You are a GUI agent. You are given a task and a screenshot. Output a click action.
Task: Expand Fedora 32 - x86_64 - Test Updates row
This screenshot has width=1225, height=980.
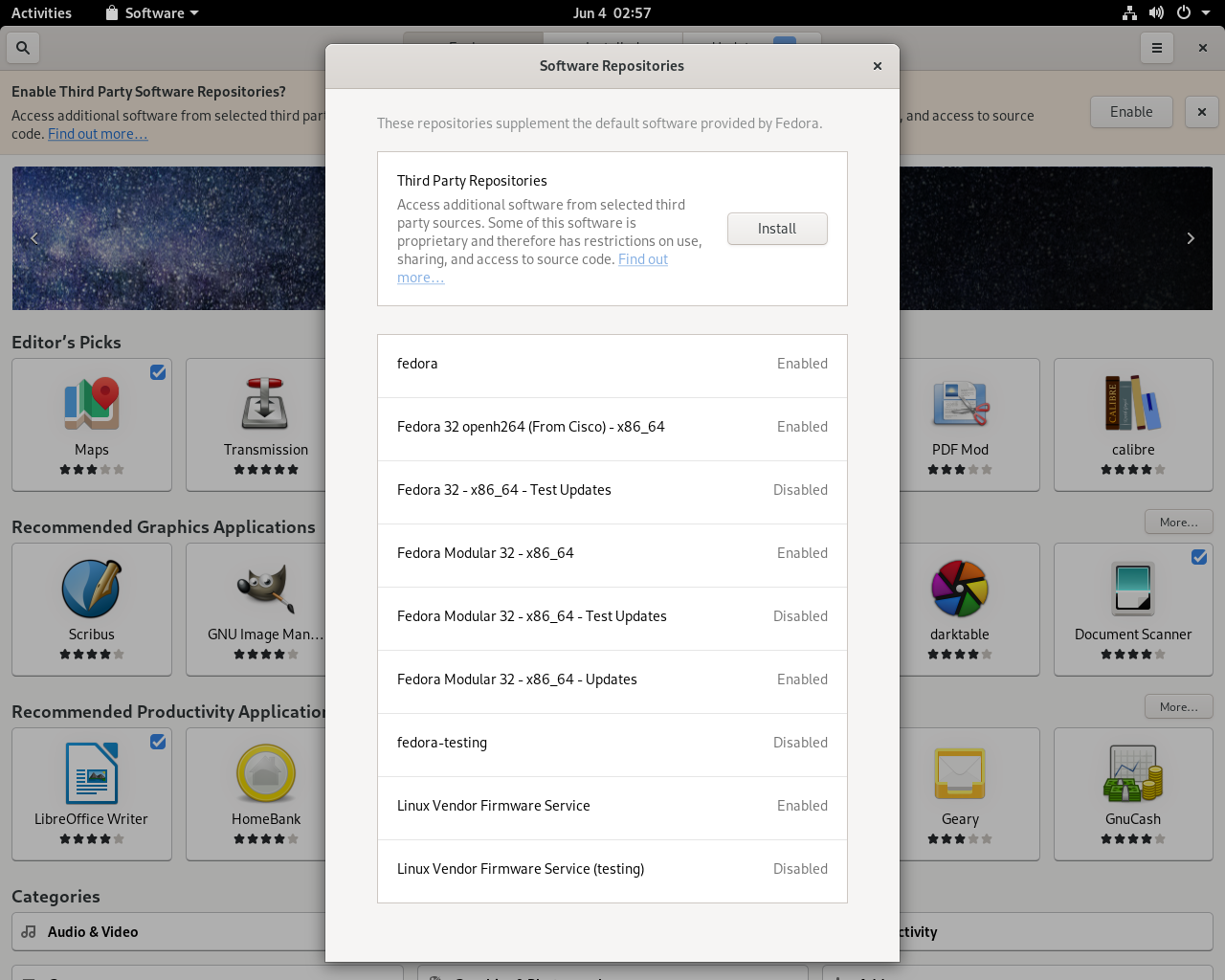pyautogui.click(x=612, y=492)
